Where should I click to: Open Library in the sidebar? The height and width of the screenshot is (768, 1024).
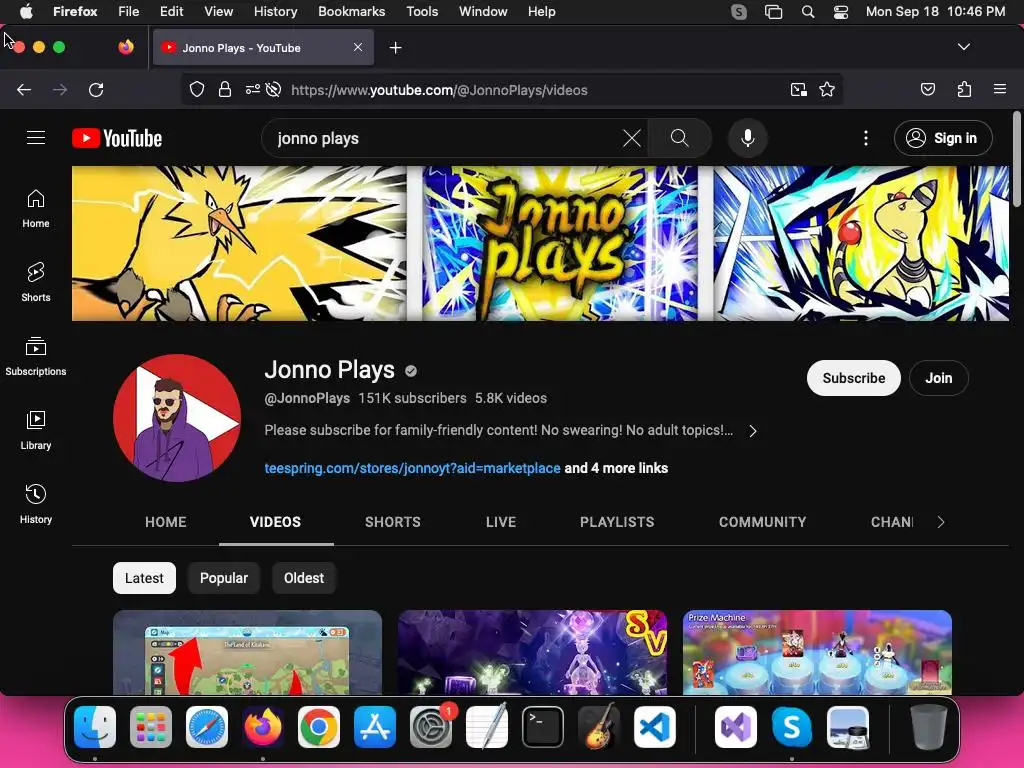click(36, 430)
